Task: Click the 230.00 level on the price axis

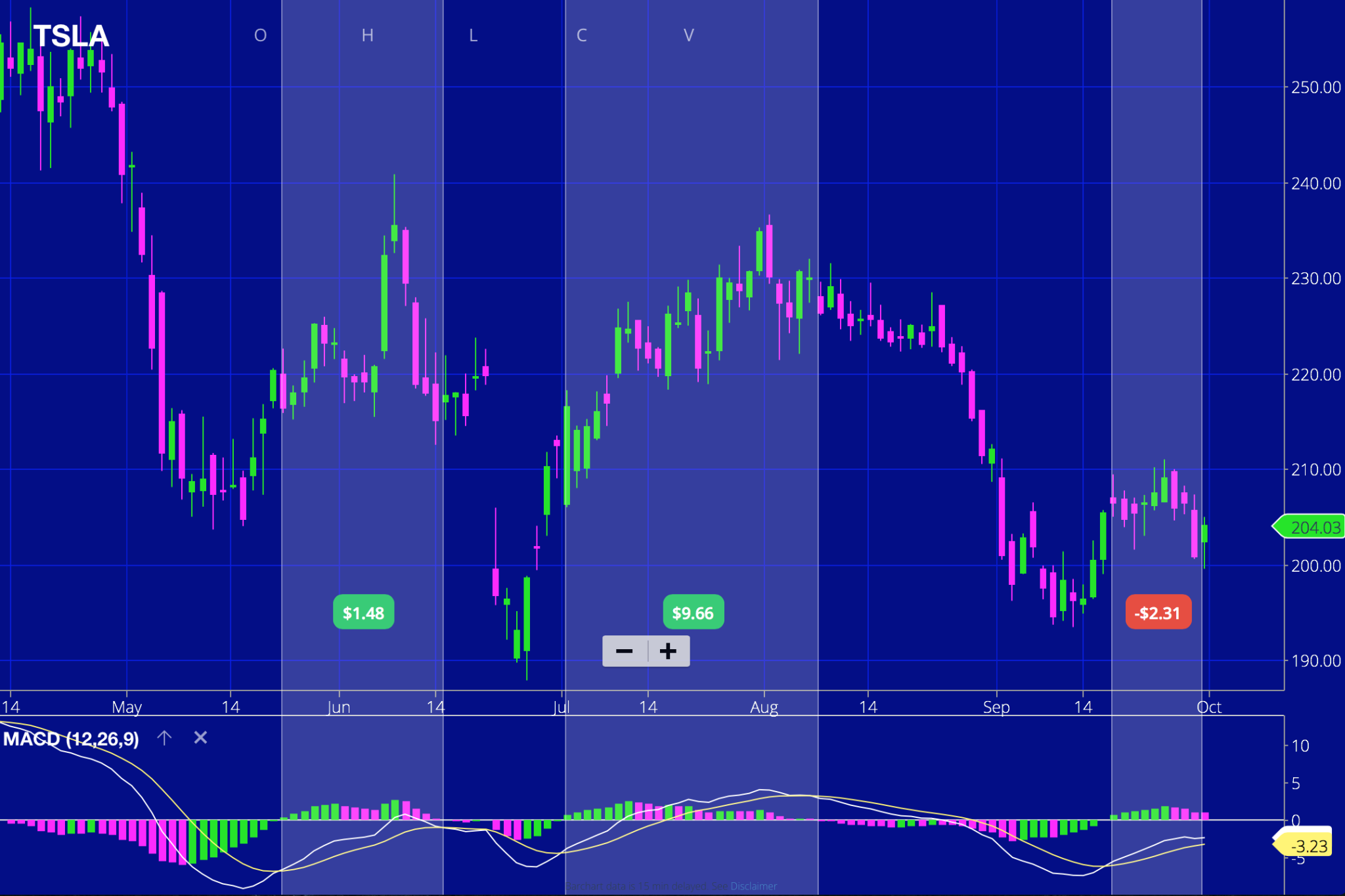Action: [1315, 279]
